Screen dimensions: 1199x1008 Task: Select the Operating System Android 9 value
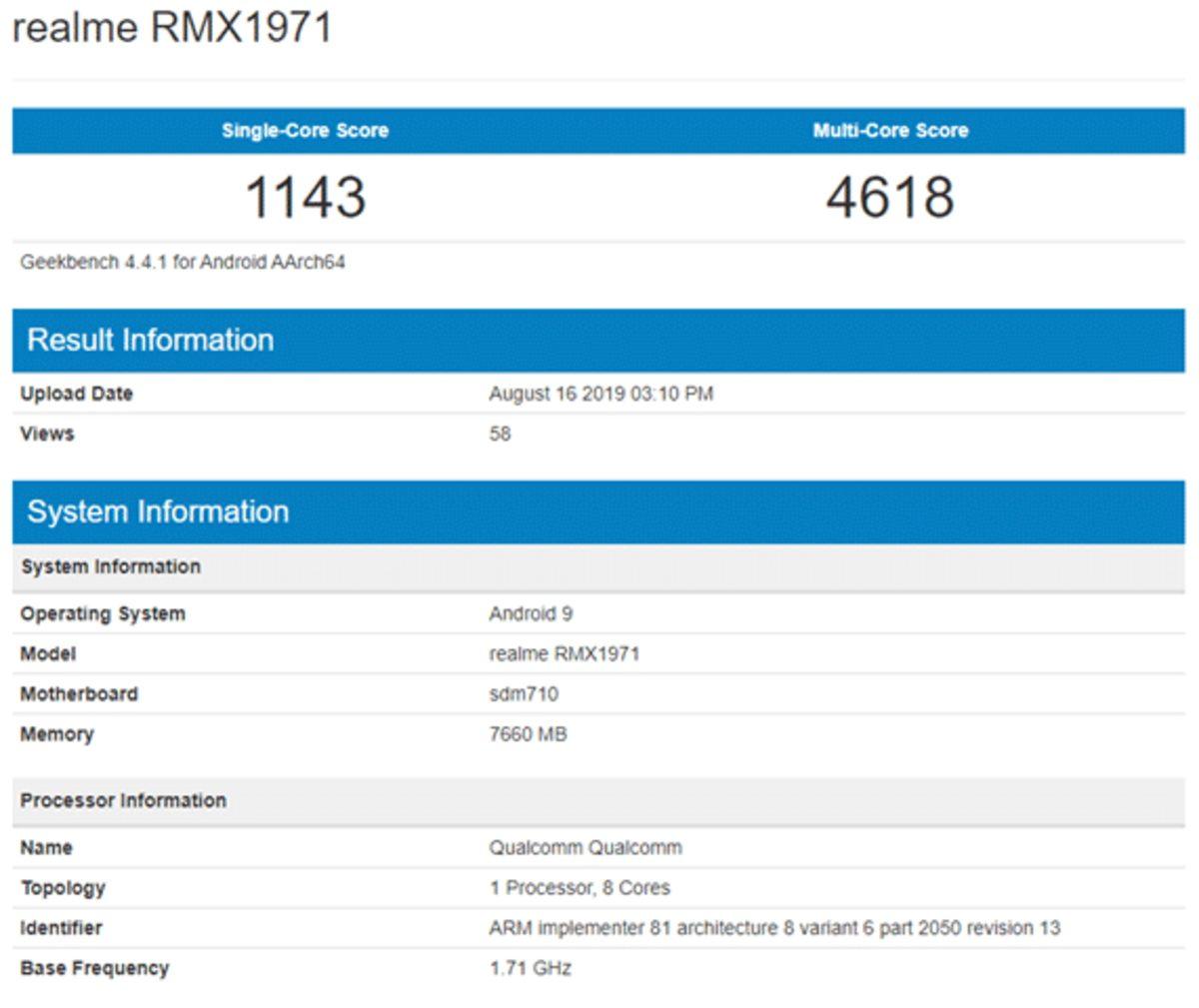pos(528,613)
